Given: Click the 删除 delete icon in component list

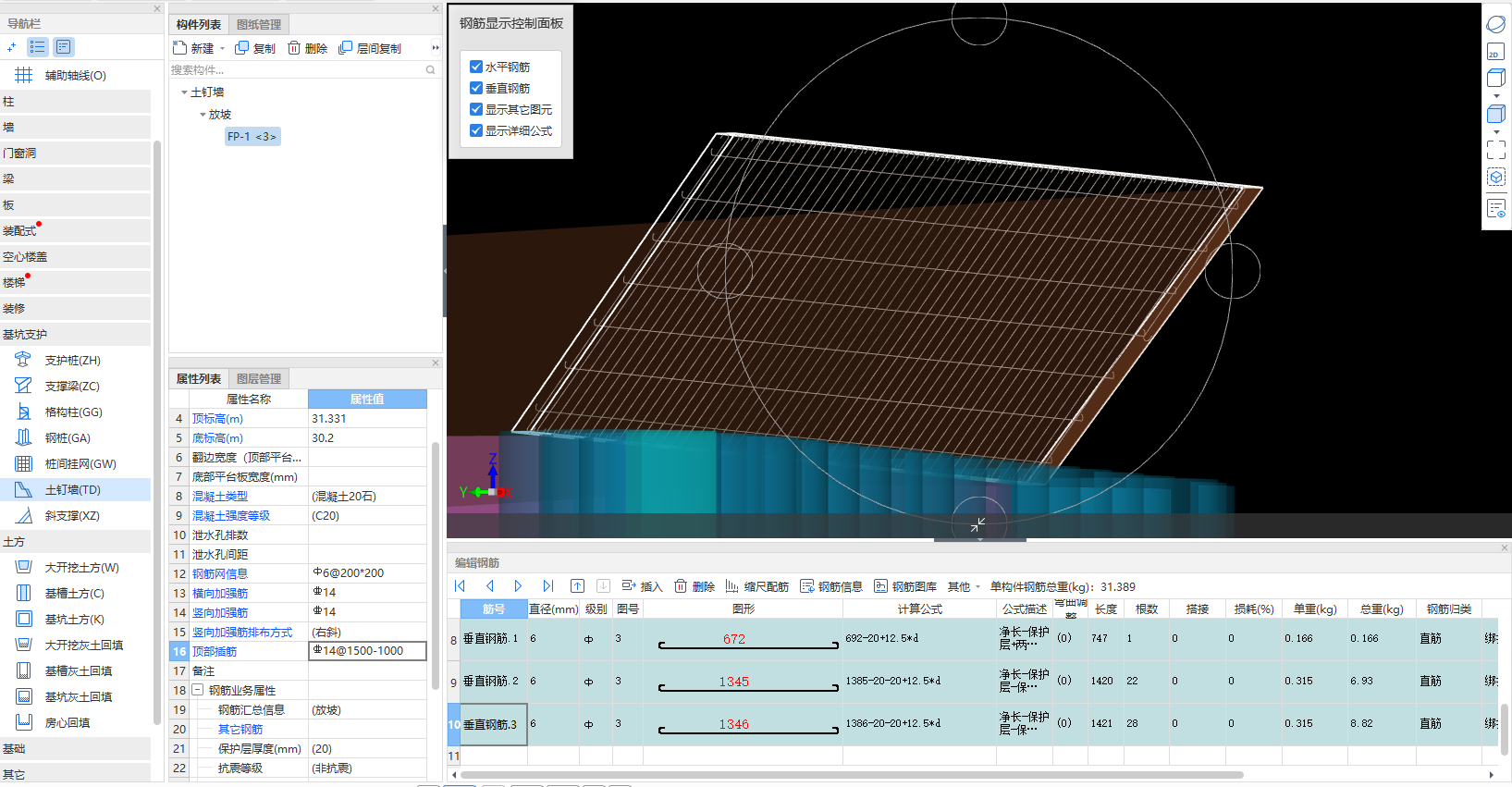Looking at the screenshot, I should coord(293,48).
